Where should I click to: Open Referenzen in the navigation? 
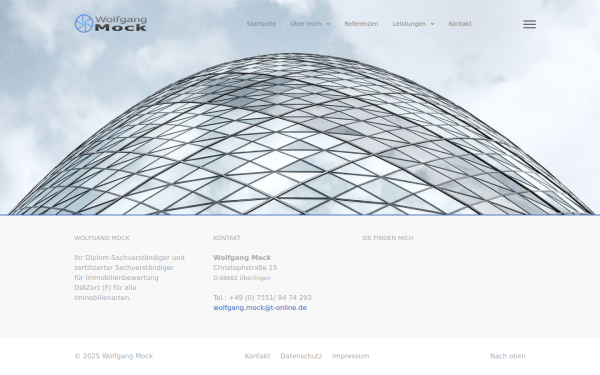[x=361, y=24]
